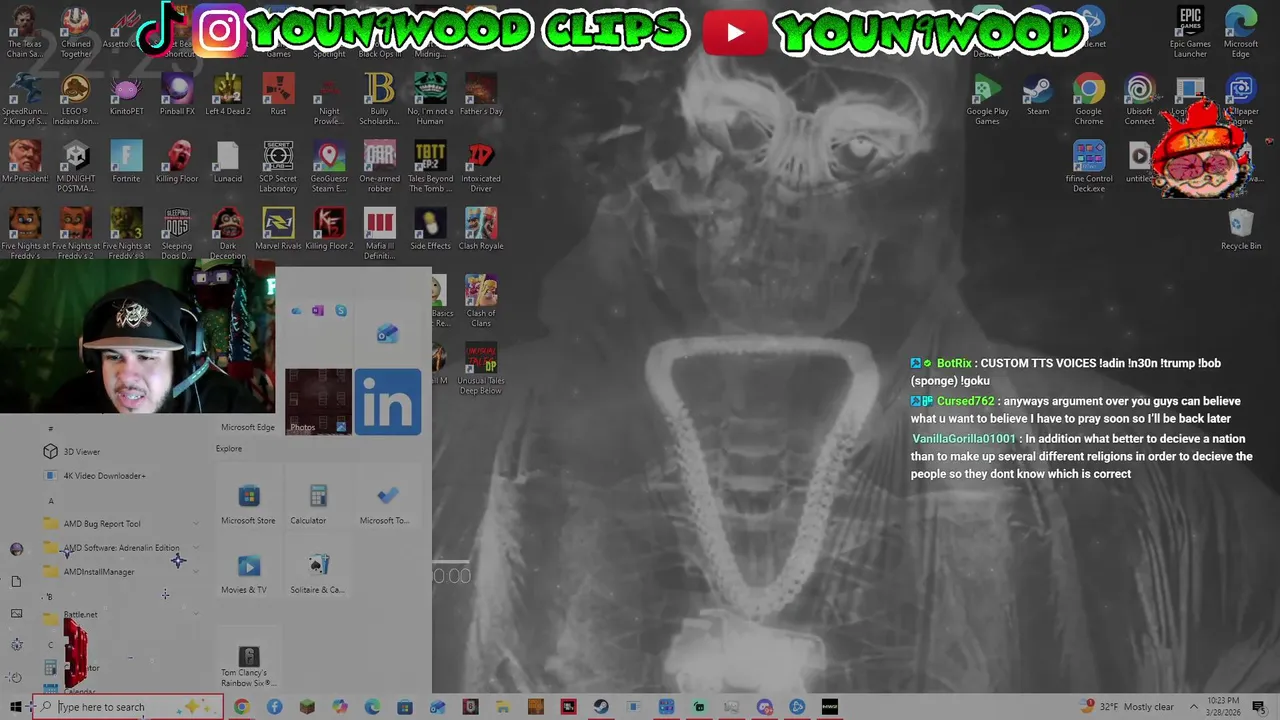
Task: Open Google Play Games desktop icon
Action: pos(987,100)
